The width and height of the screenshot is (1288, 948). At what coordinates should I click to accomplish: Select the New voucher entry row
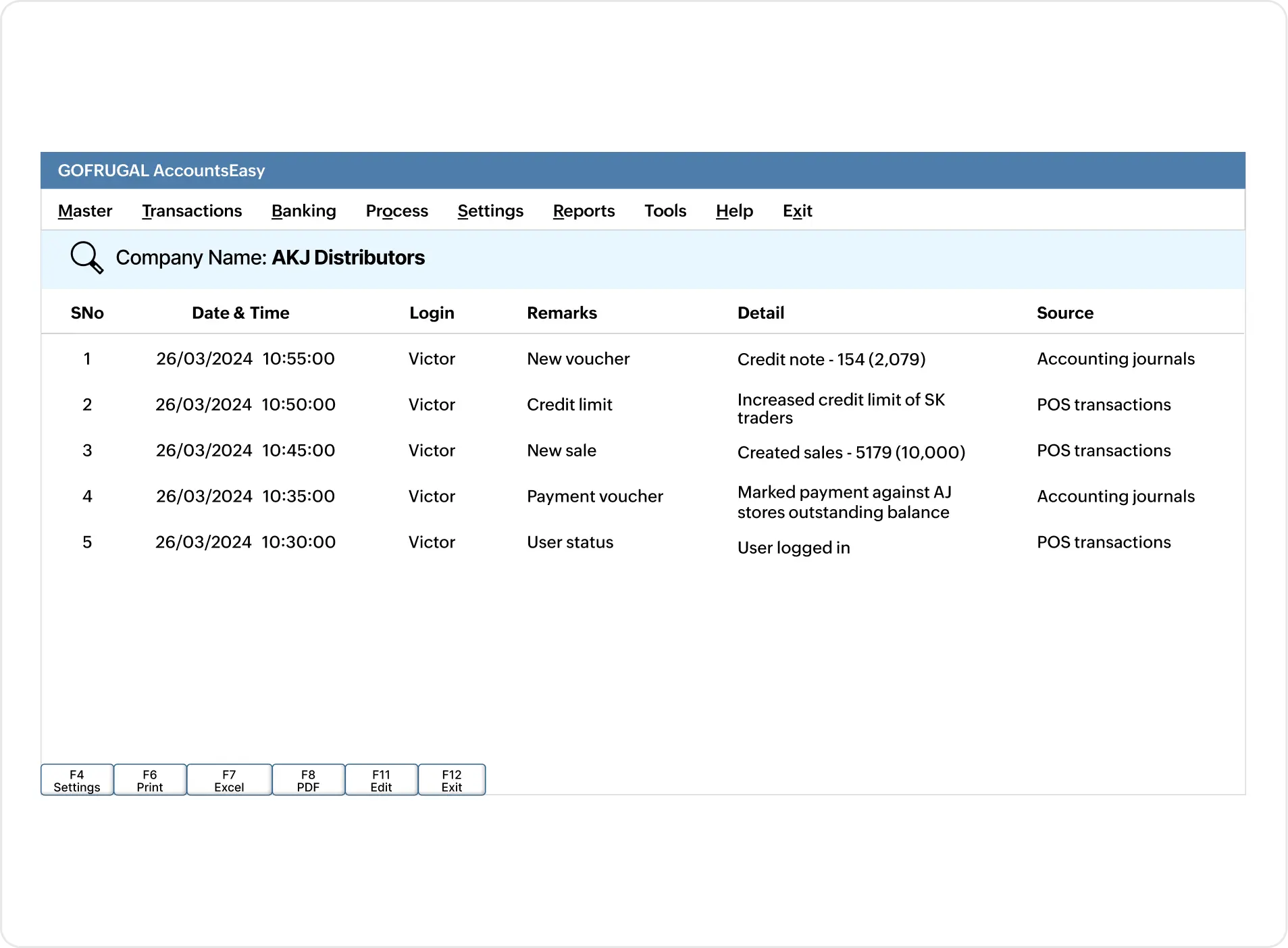pos(577,359)
